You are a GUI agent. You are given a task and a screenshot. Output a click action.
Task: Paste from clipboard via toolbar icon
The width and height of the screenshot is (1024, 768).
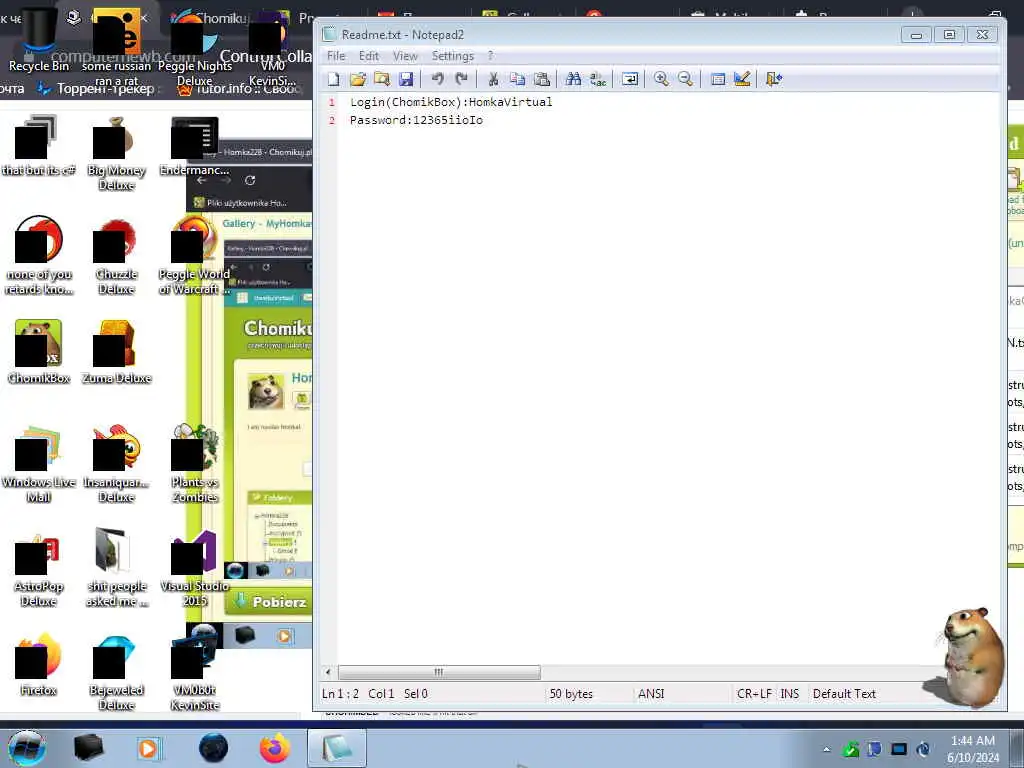pos(541,80)
